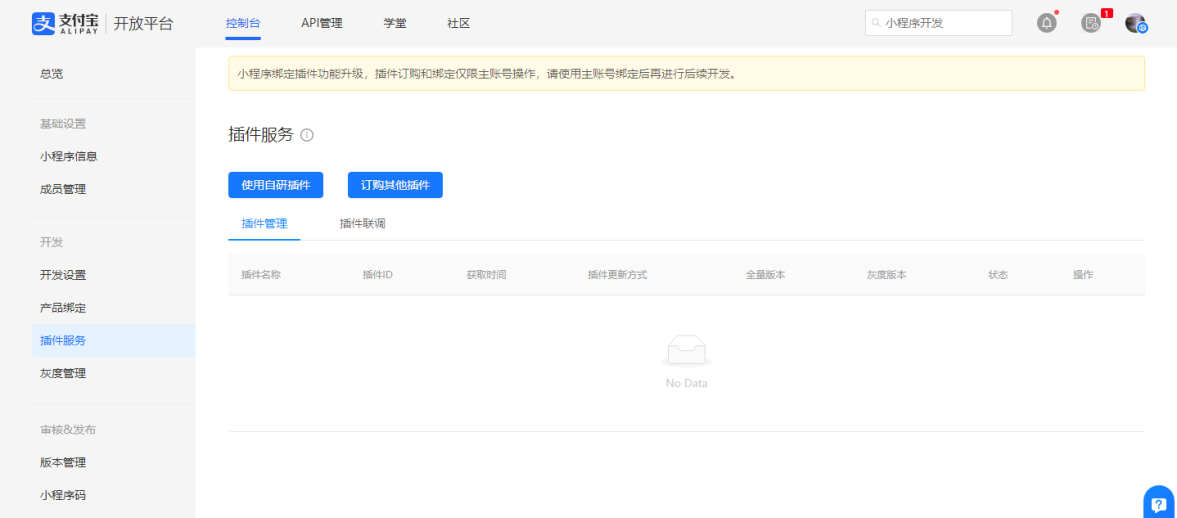Click the No Data text
This screenshot has height=518, width=1177.
(687, 384)
